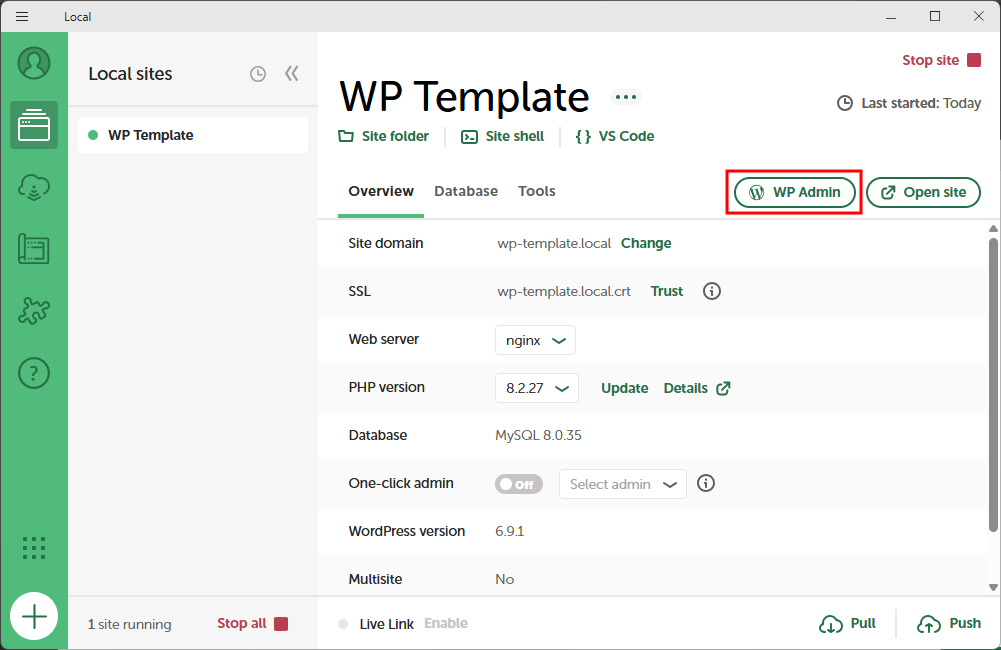Open PHP Details external link
This screenshot has width=1001, height=650.
696,388
